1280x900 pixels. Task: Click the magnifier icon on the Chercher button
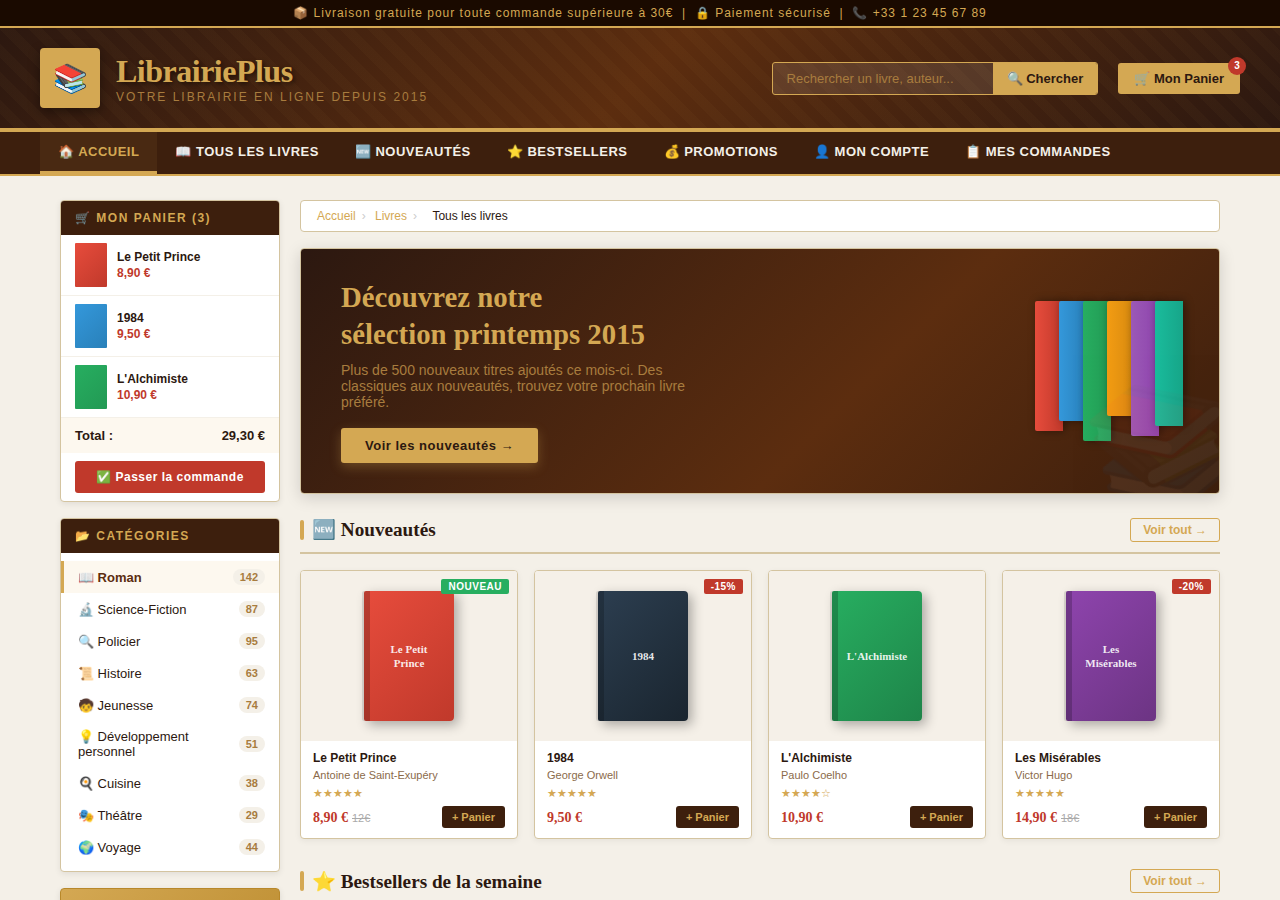[x=1015, y=77]
